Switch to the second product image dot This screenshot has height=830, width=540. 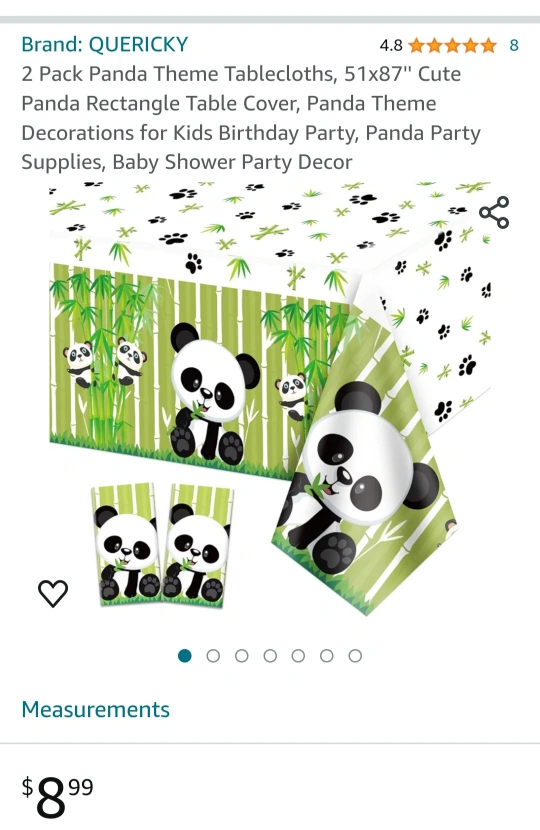(213, 656)
